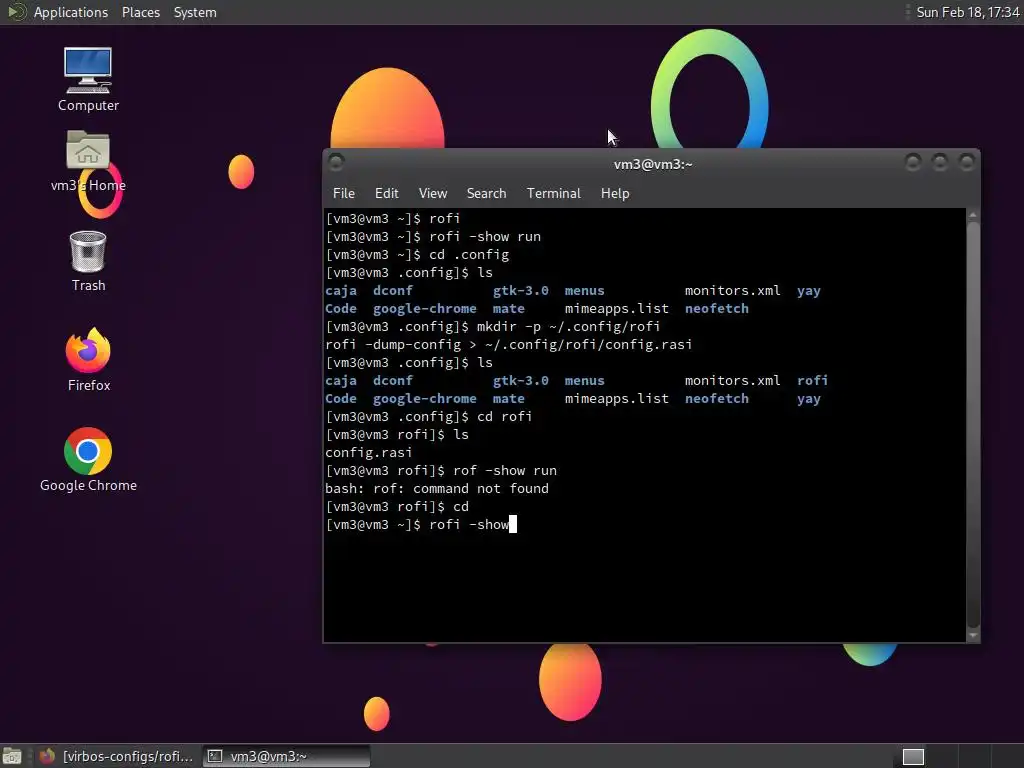Viewport: 1024px width, 768px height.
Task: Open the terminal File menu
Action: (x=344, y=193)
